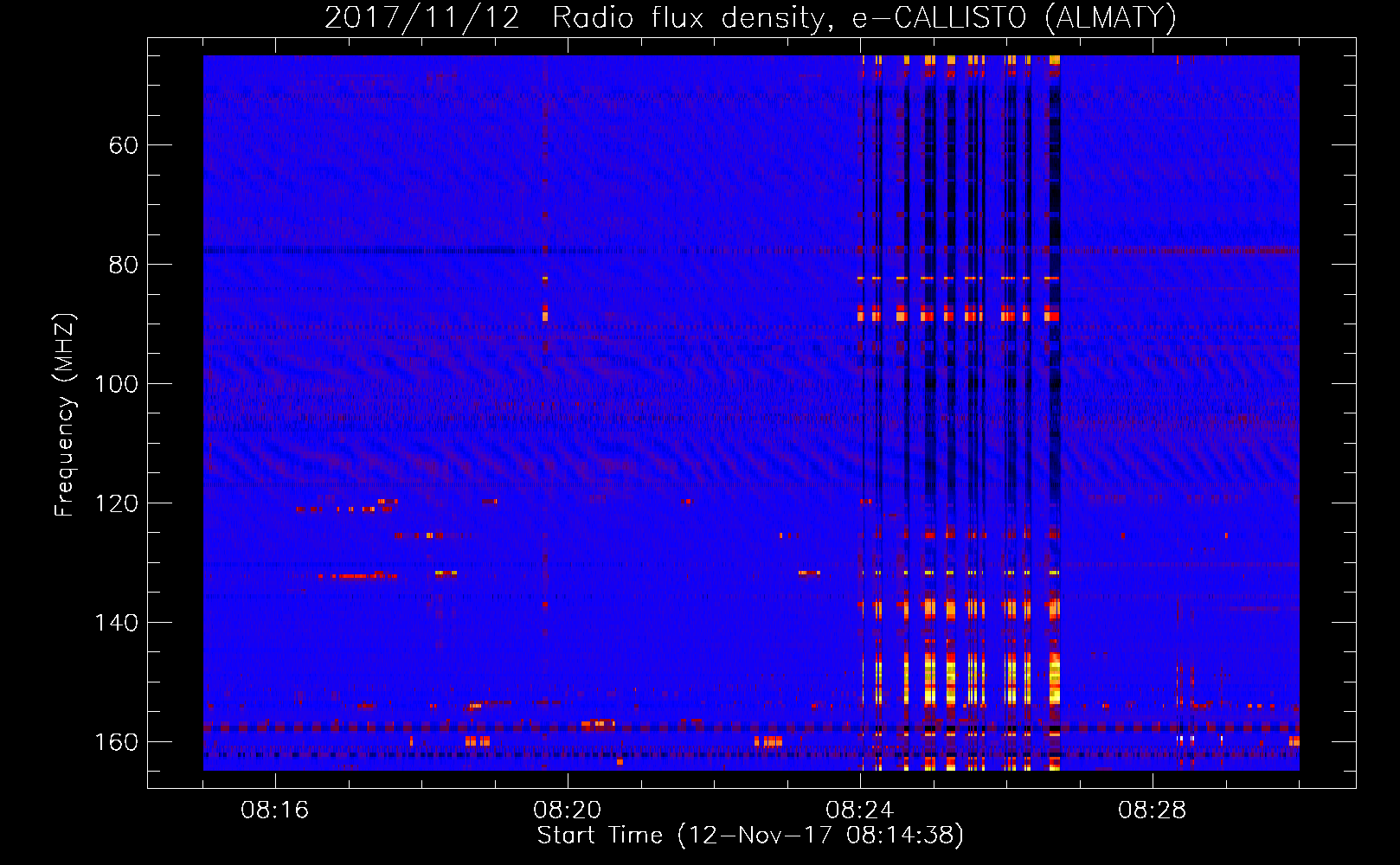The image size is (1400, 865).
Task: Click the "80" frequency tick label
Action: click(x=124, y=265)
